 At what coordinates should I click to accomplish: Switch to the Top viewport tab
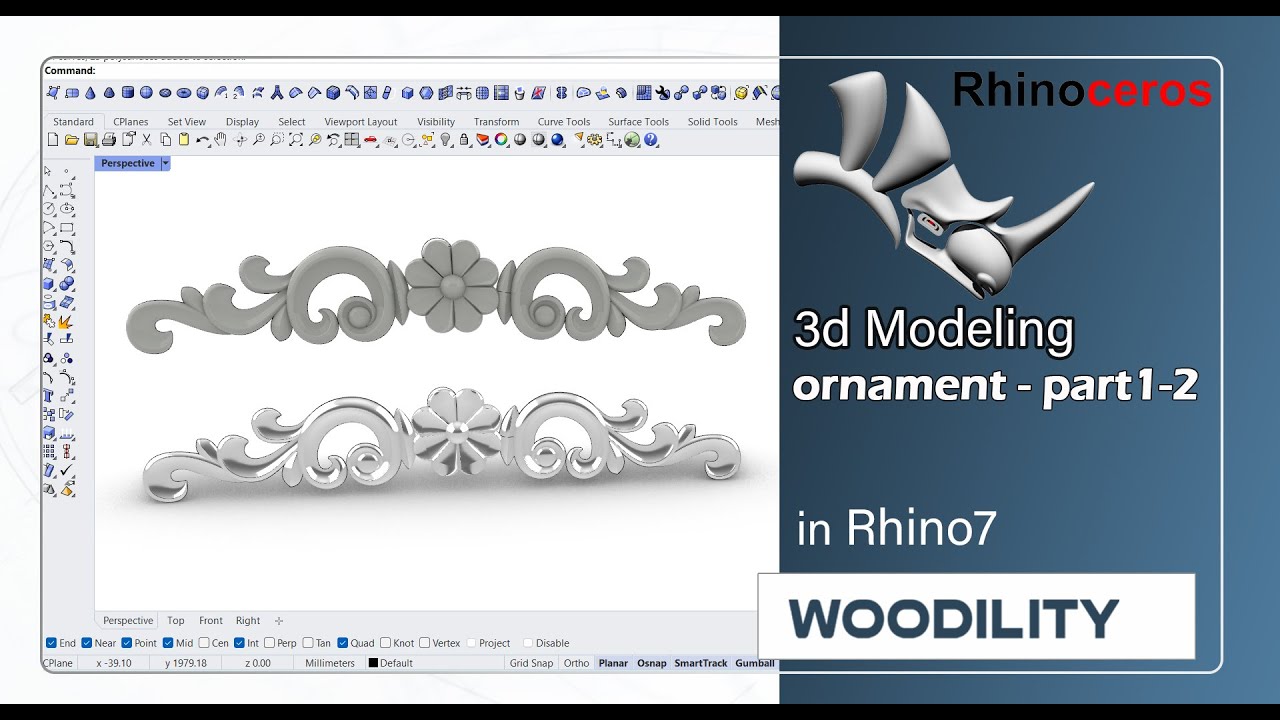click(x=176, y=621)
